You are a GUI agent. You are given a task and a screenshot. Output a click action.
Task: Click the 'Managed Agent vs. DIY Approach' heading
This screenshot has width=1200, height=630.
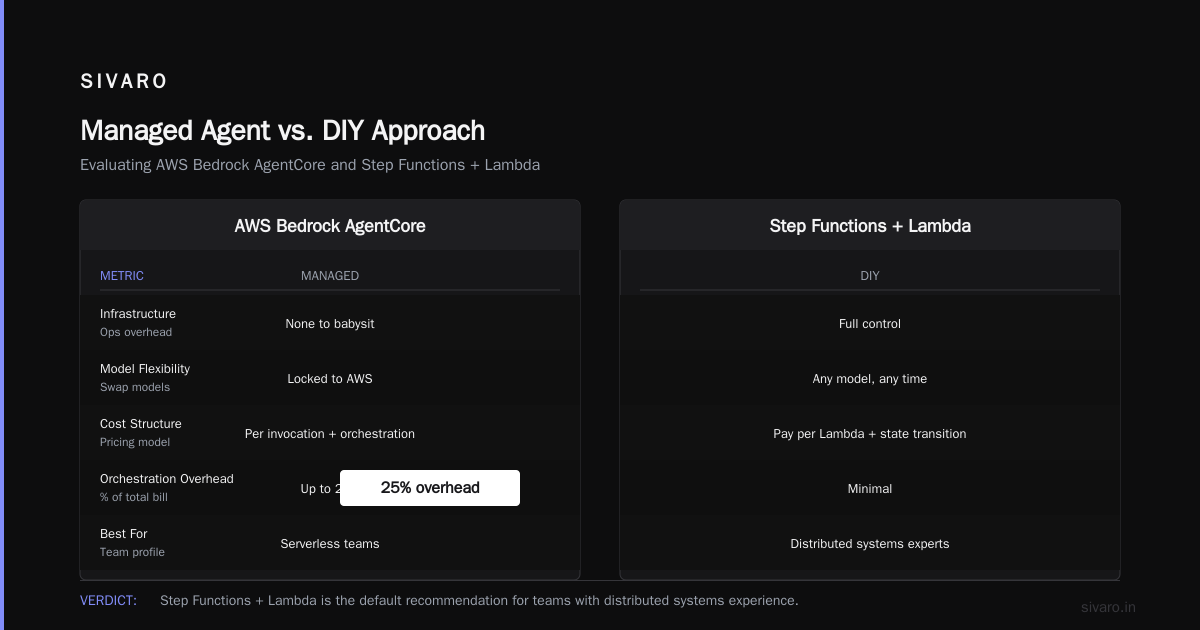tap(283, 131)
